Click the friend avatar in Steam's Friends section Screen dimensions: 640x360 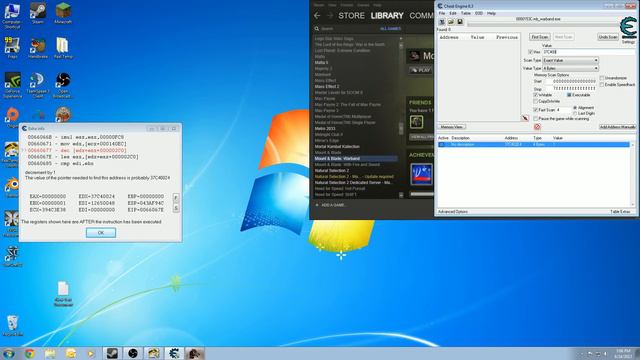coord(416,122)
